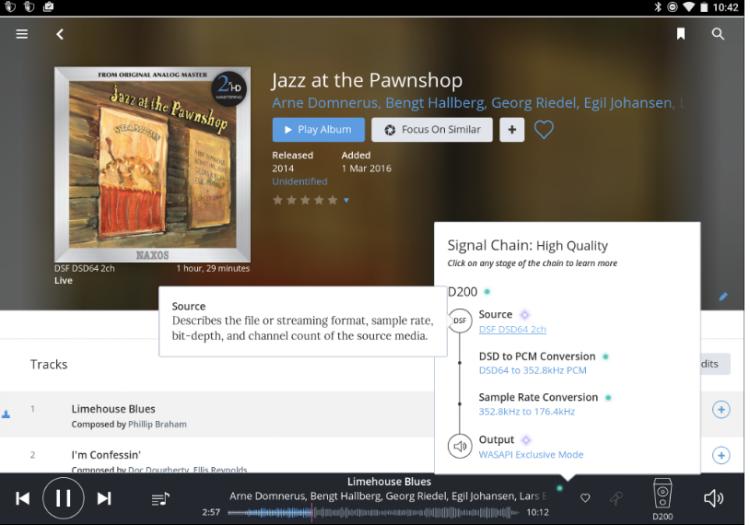Click the green dot next to D200
The image size is (750, 525).
coord(487,291)
